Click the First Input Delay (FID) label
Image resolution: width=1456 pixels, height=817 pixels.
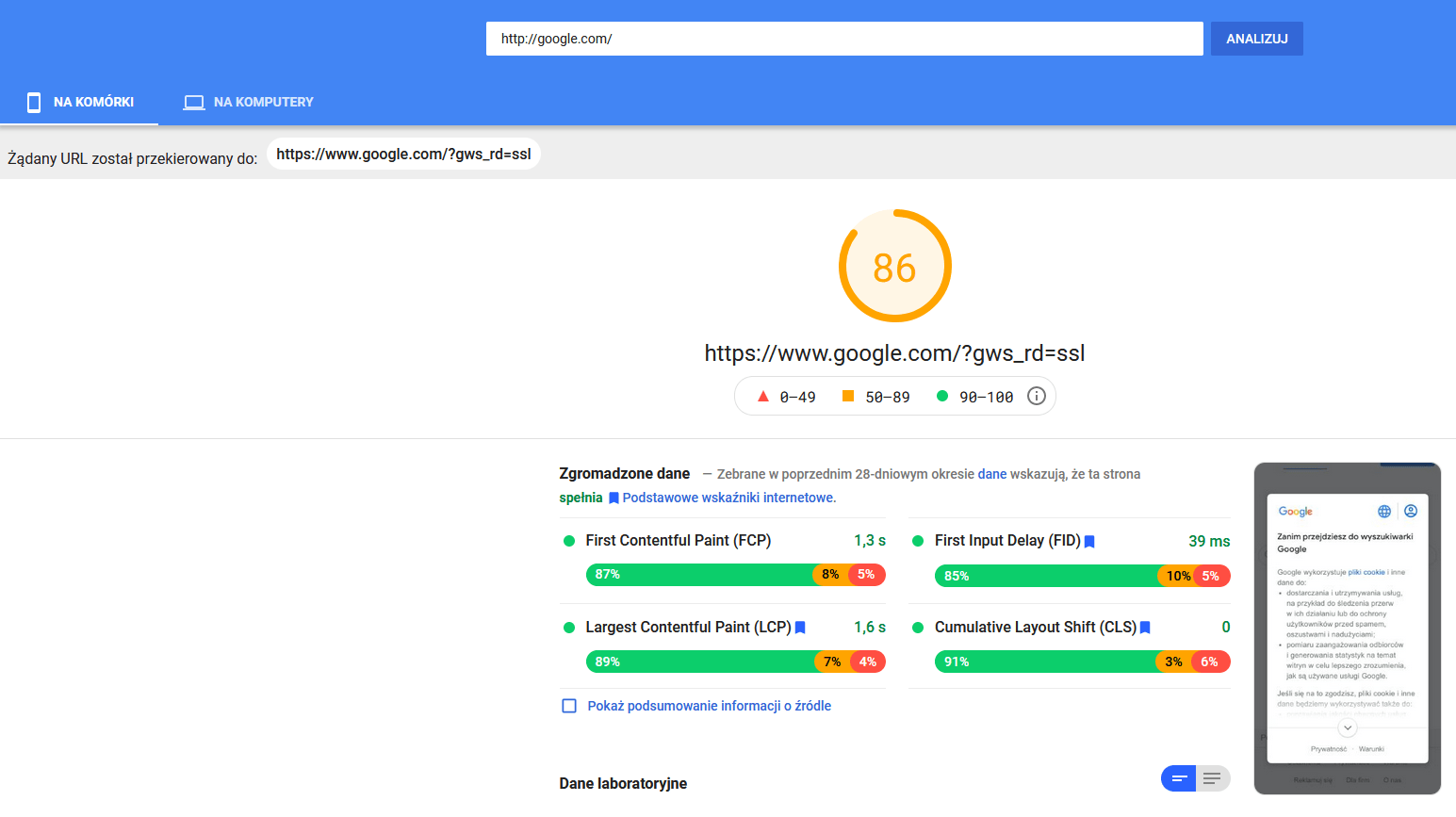1007,541
